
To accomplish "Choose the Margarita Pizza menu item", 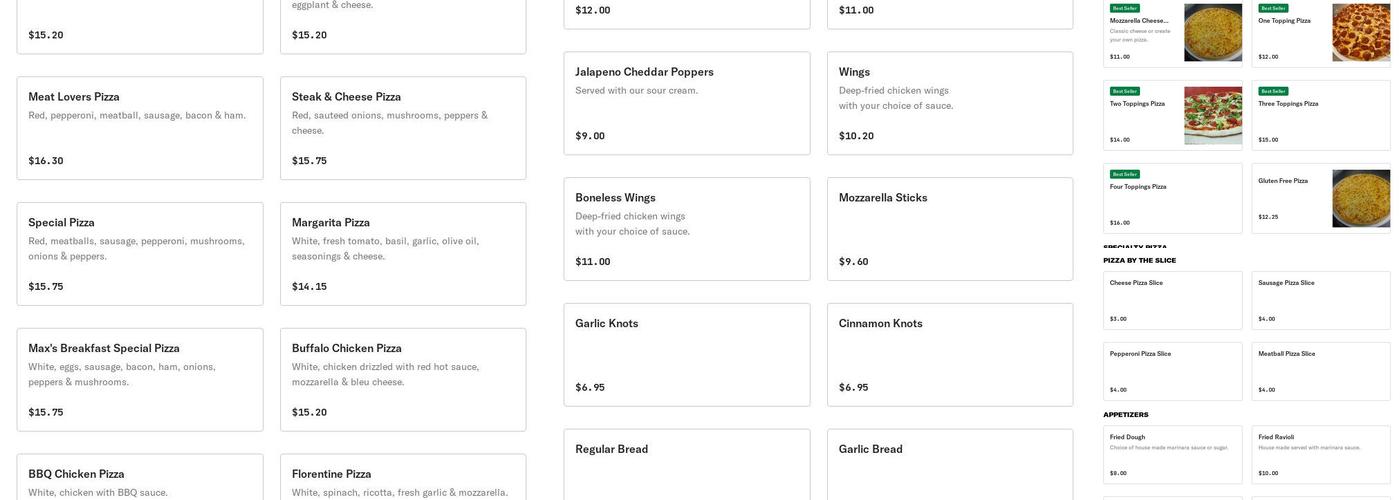I will 403,254.
